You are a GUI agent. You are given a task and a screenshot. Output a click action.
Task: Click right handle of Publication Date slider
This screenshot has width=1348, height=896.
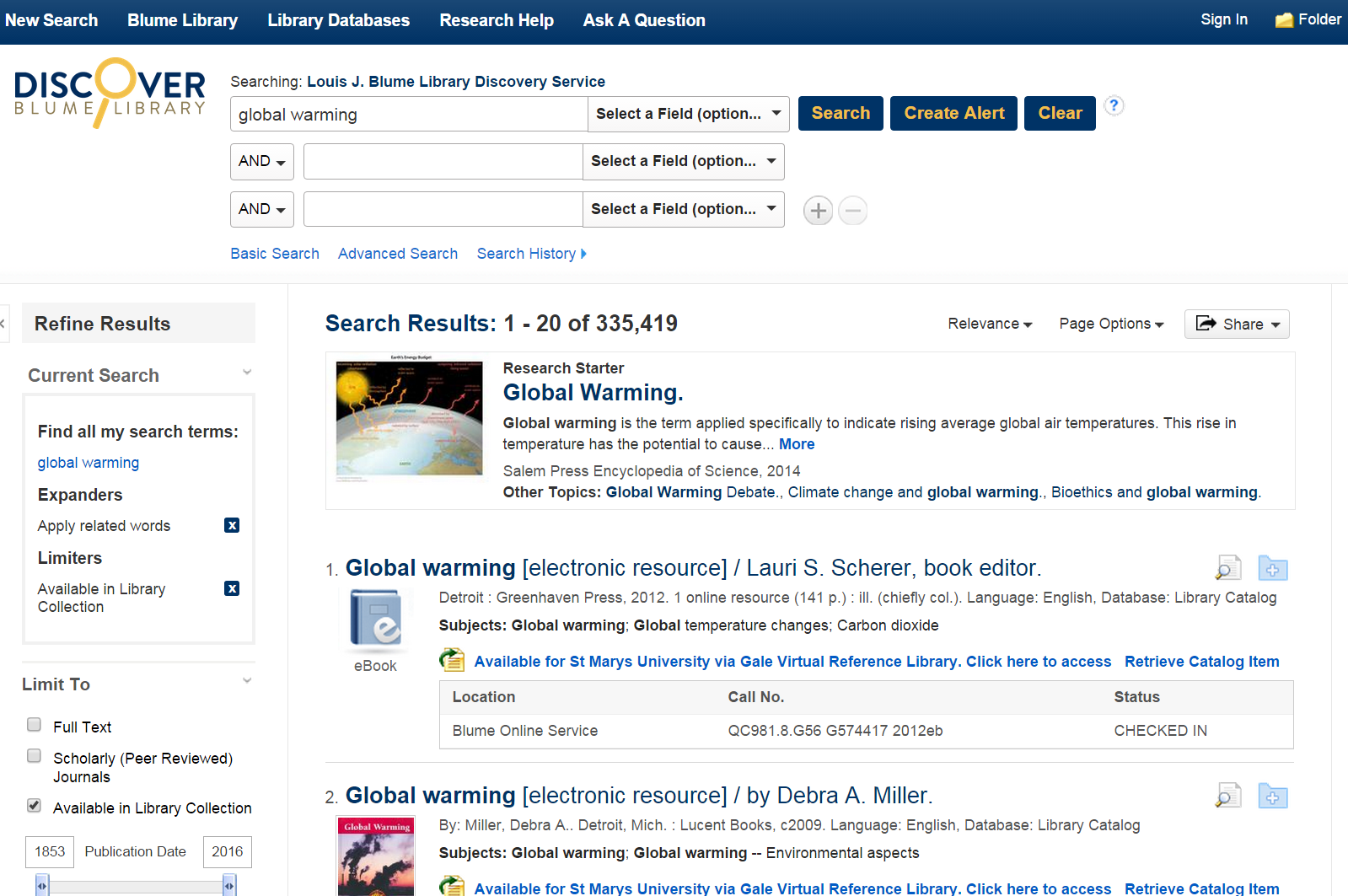pyautogui.click(x=229, y=886)
